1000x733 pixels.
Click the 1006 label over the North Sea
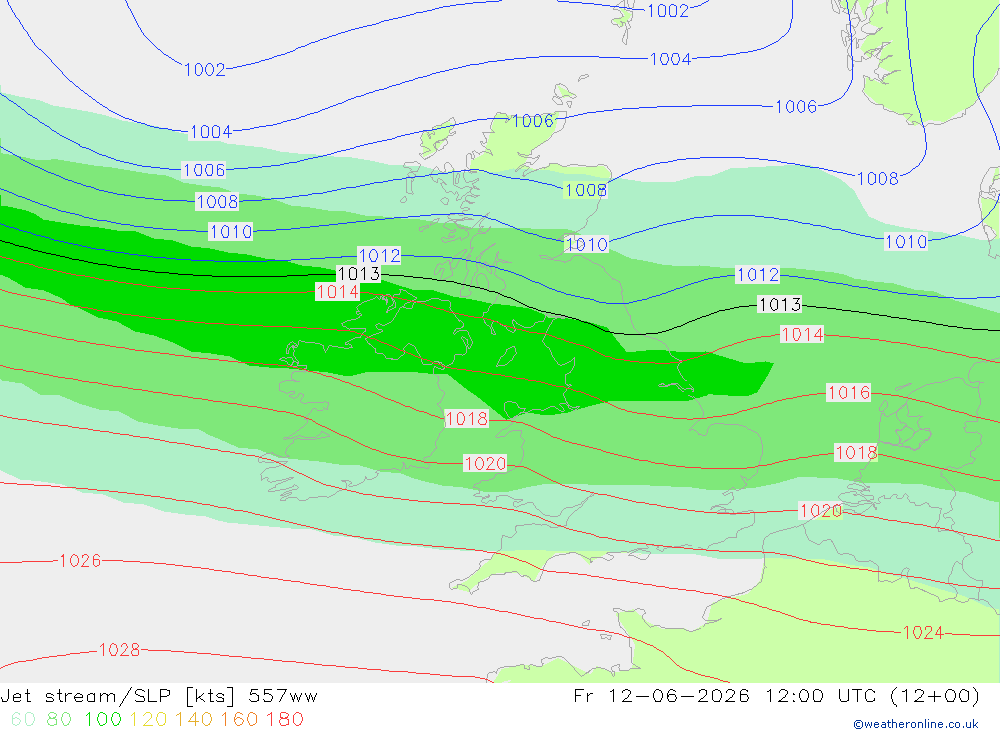[796, 107]
